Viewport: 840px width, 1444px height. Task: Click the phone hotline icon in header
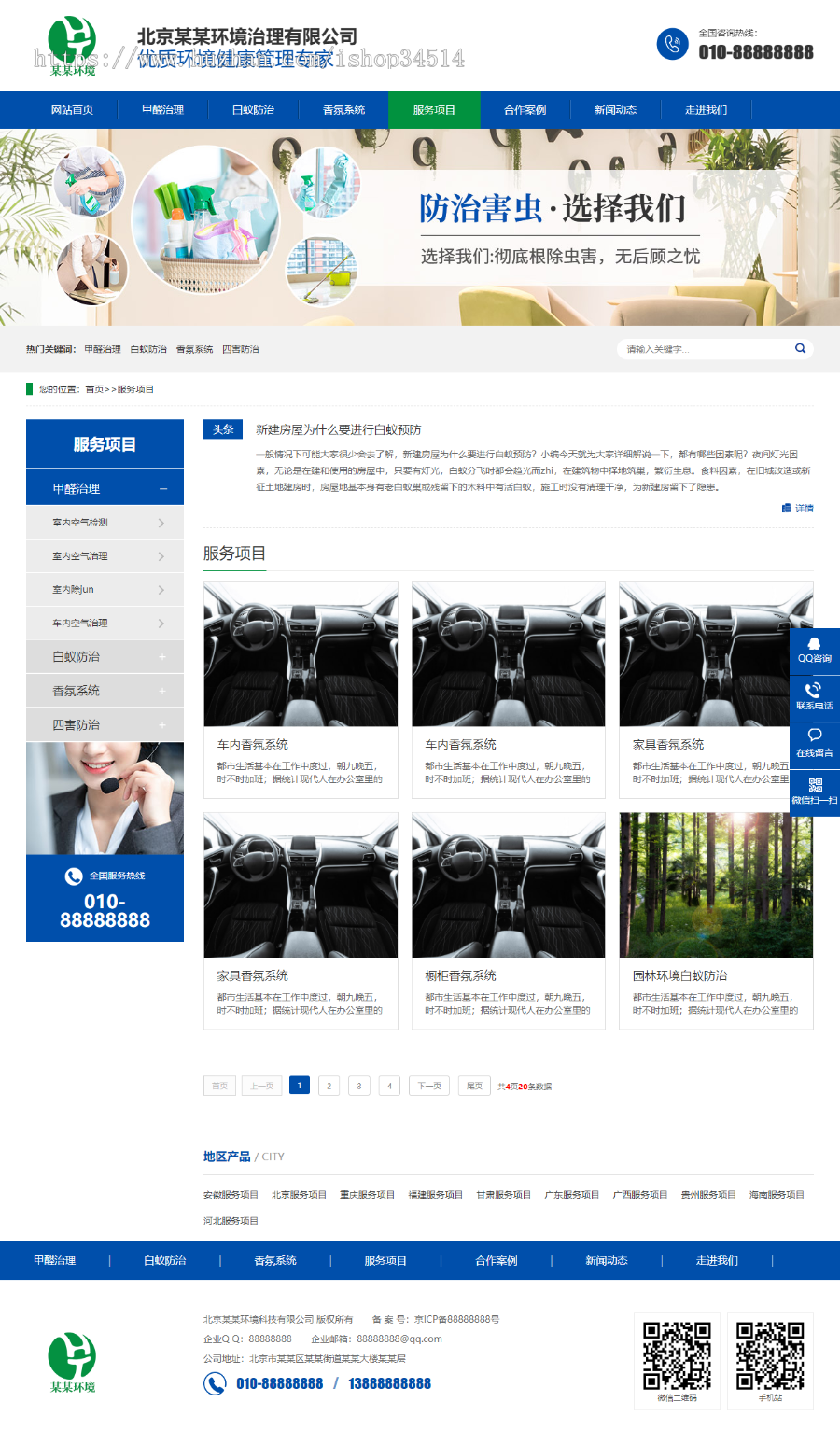click(x=672, y=44)
